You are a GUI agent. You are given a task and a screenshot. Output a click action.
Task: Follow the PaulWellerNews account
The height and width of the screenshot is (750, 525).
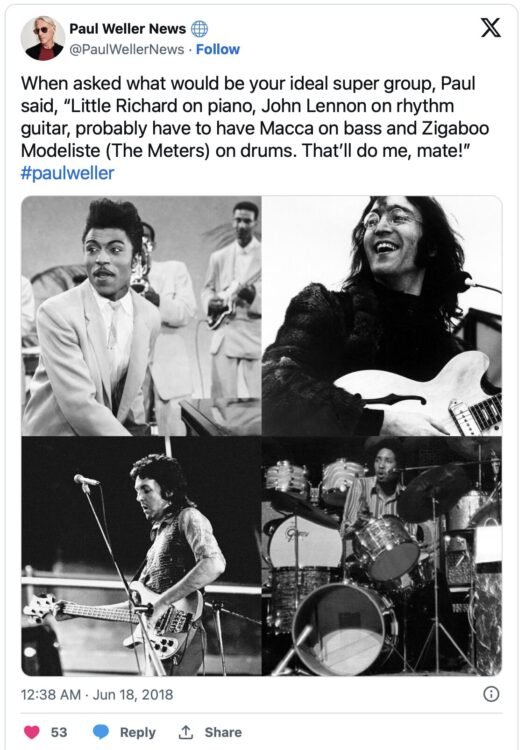click(218, 49)
